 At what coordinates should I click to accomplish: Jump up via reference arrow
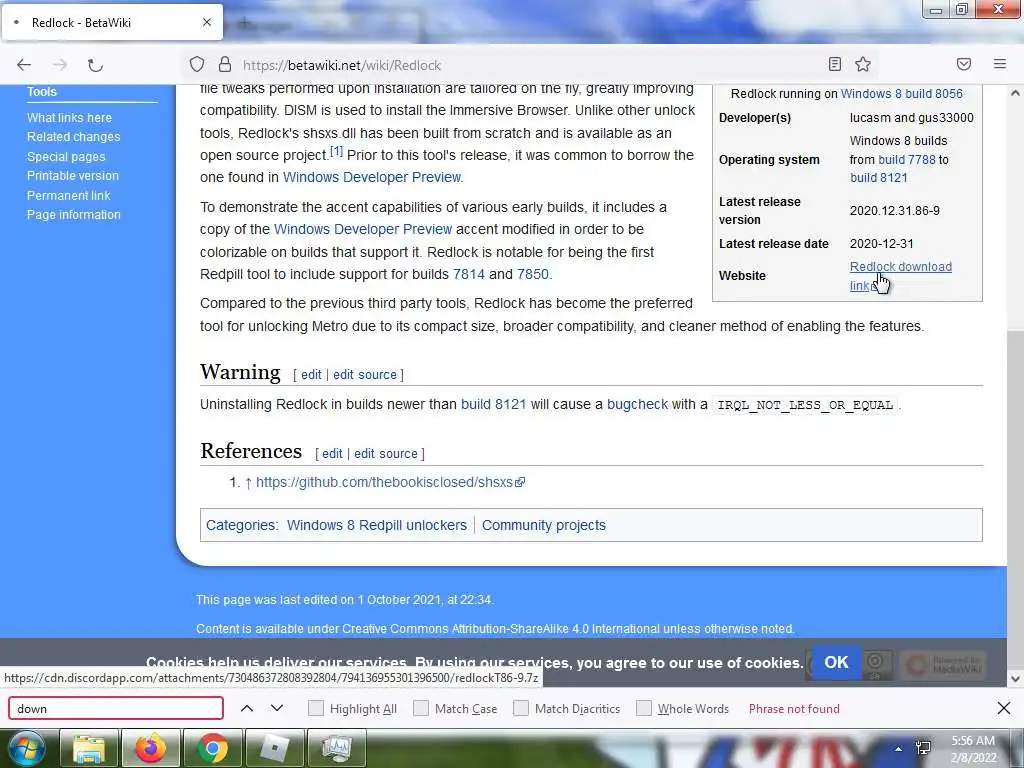248,483
